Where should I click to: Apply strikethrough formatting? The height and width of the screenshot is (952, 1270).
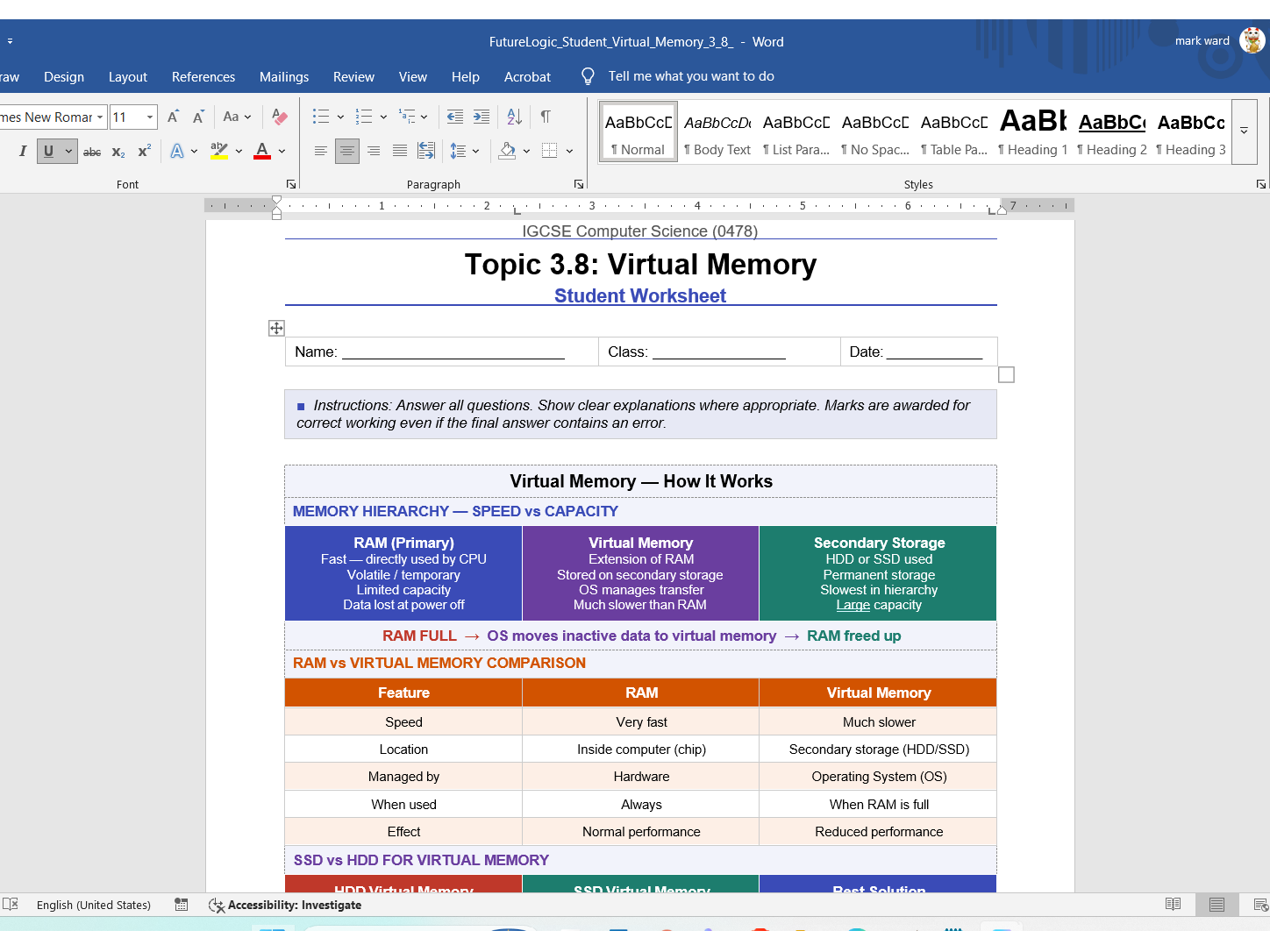(x=92, y=152)
